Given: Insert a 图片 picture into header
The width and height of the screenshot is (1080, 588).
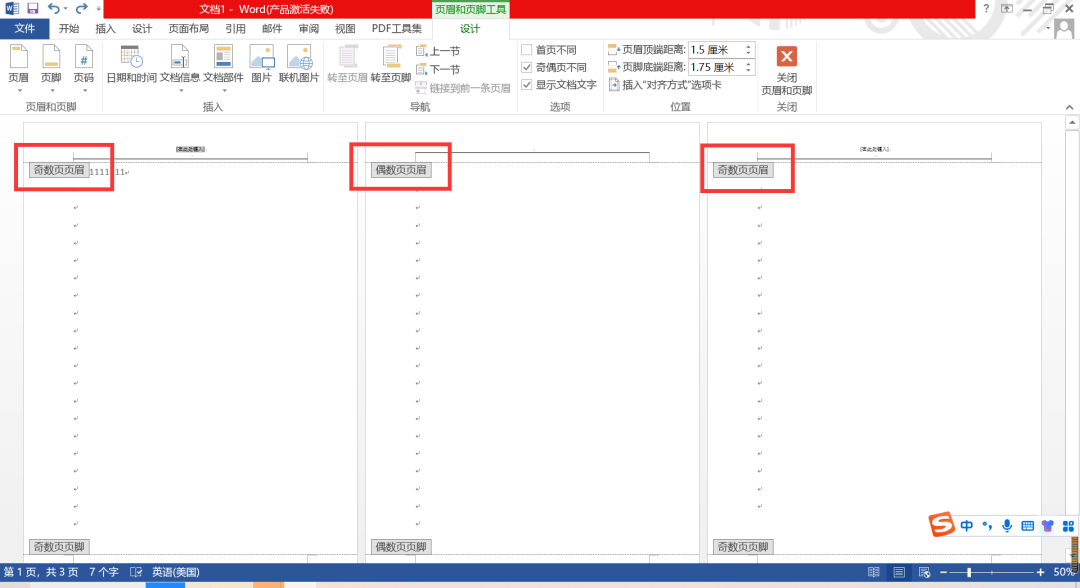Looking at the screenshot, I should click(261, 65).
